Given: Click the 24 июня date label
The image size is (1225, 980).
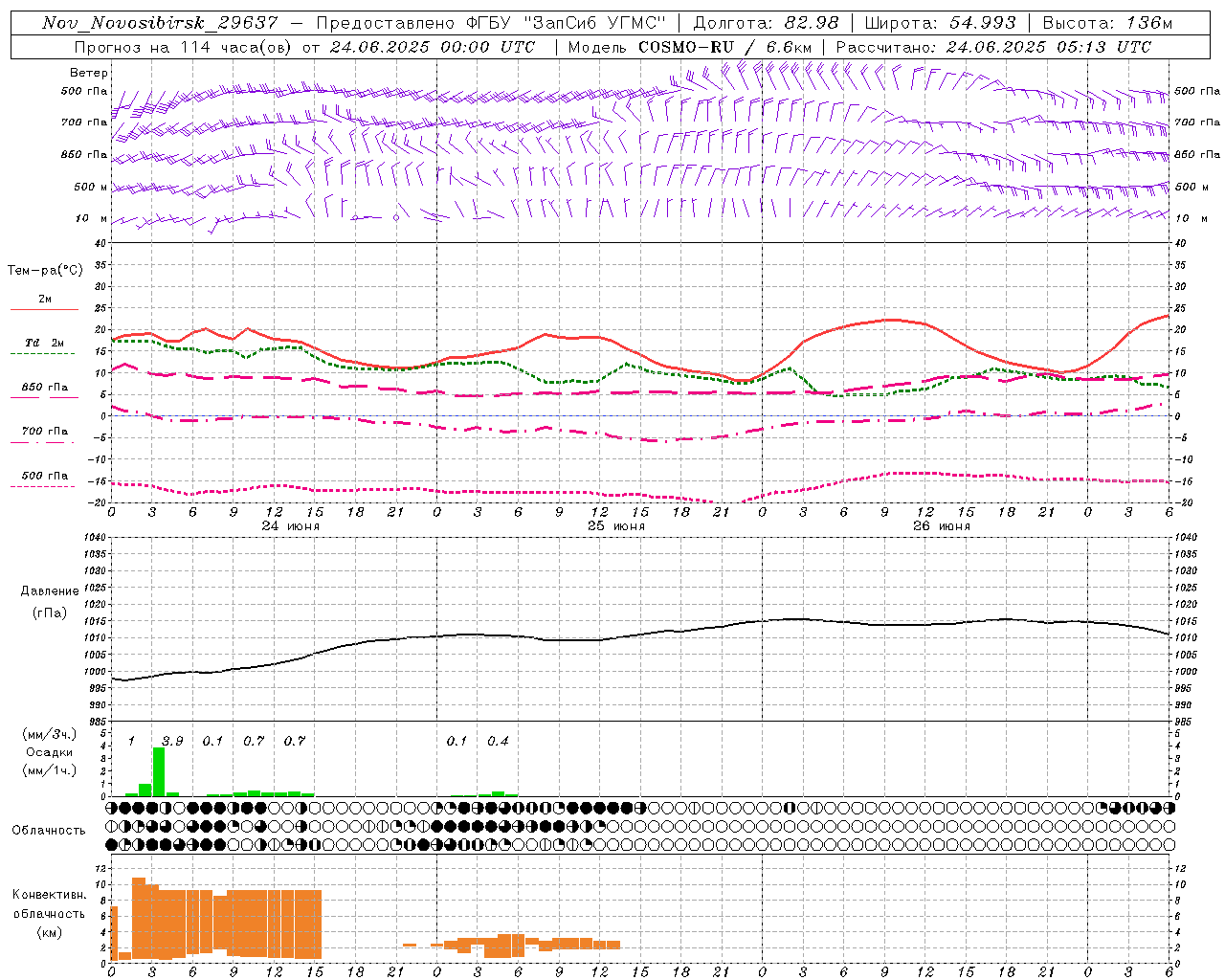Looking at the screenshot, I should [x=291, y=526].
